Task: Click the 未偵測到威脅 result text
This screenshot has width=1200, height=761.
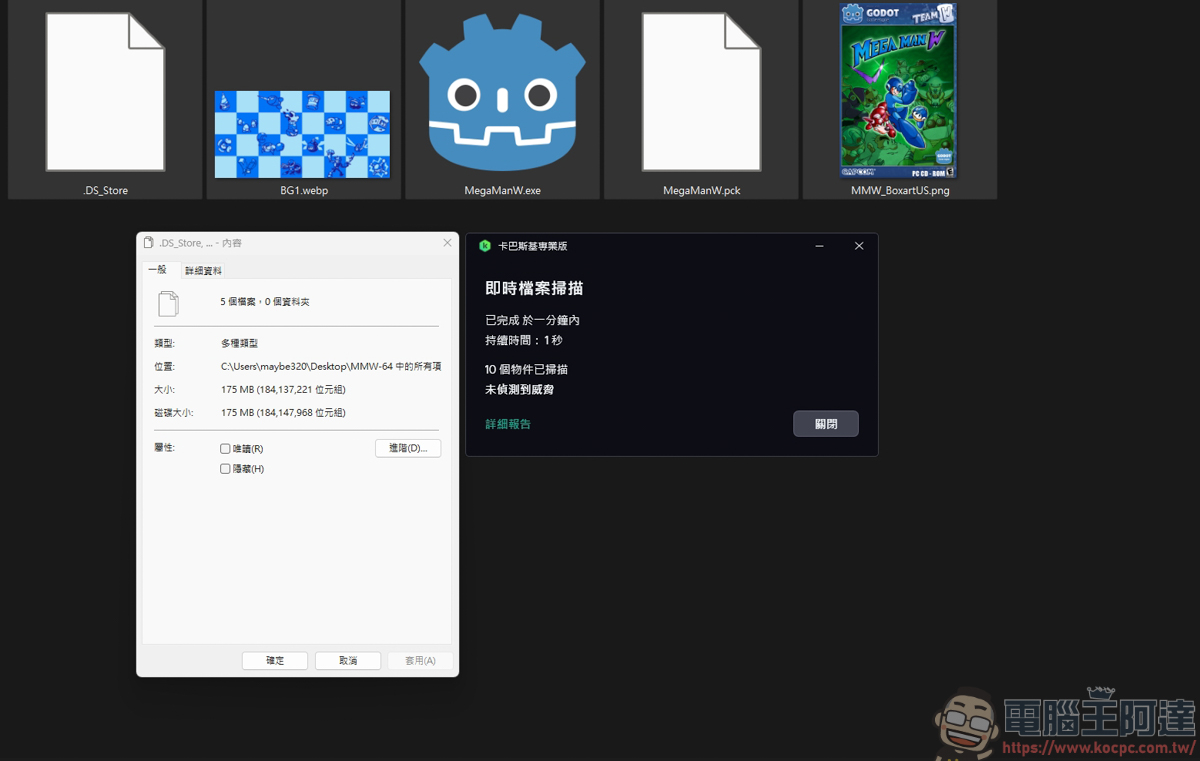Action: pyautogui.click(x=519, y=390)
